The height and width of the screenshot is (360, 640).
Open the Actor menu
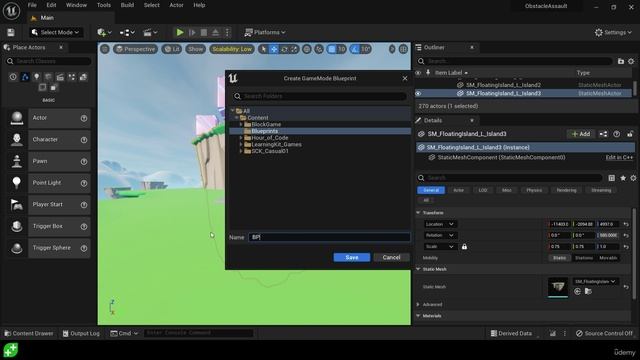click(176, 5)
